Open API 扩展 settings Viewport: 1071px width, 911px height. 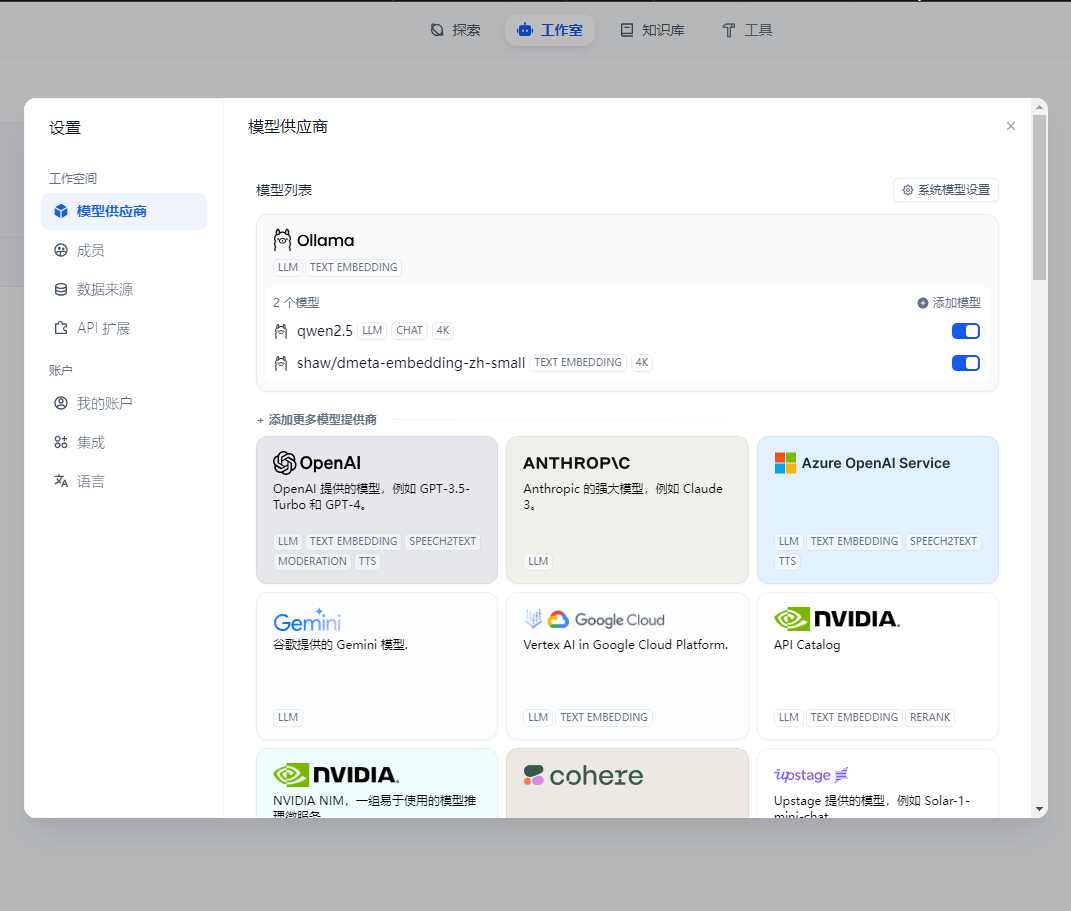click(x=124, y=328)
